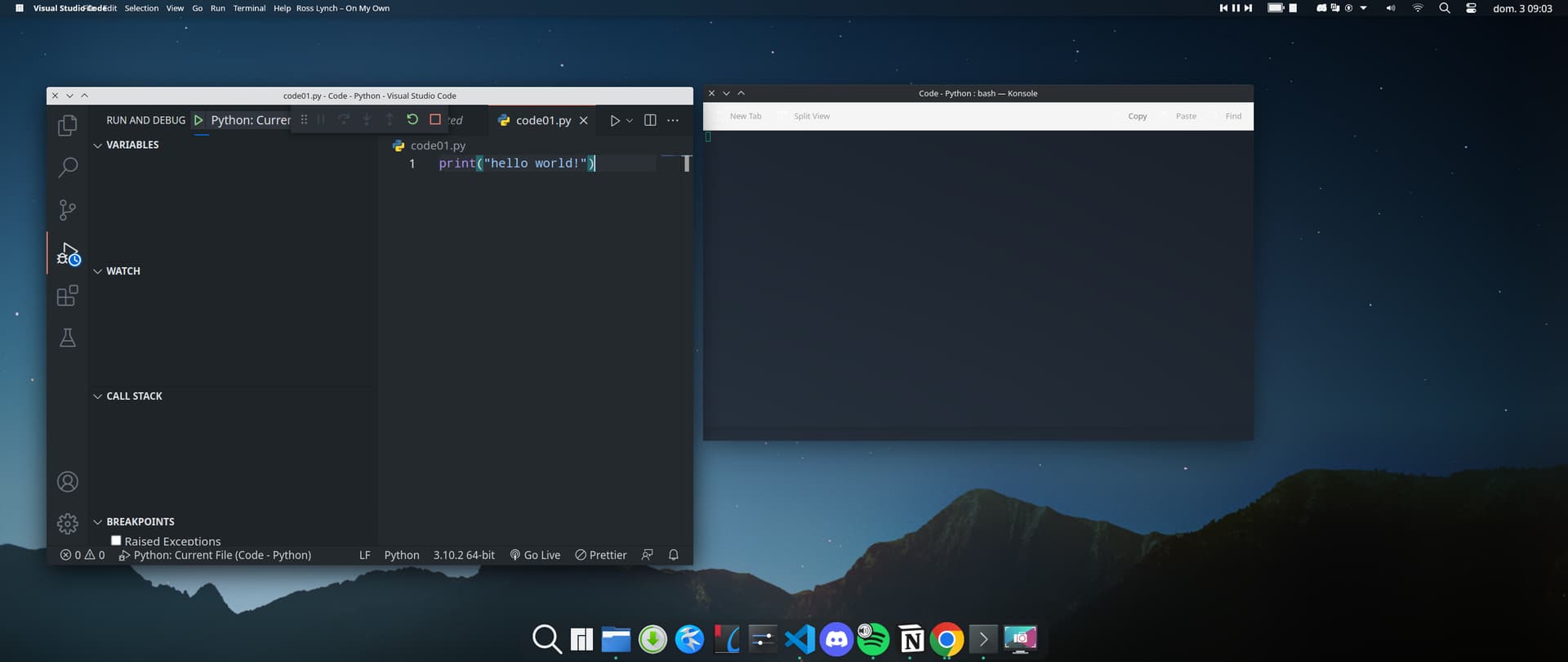Open the Terminal menu
Image resolution: width=1568 pixels, height=662 pixels.
[249, 8]
